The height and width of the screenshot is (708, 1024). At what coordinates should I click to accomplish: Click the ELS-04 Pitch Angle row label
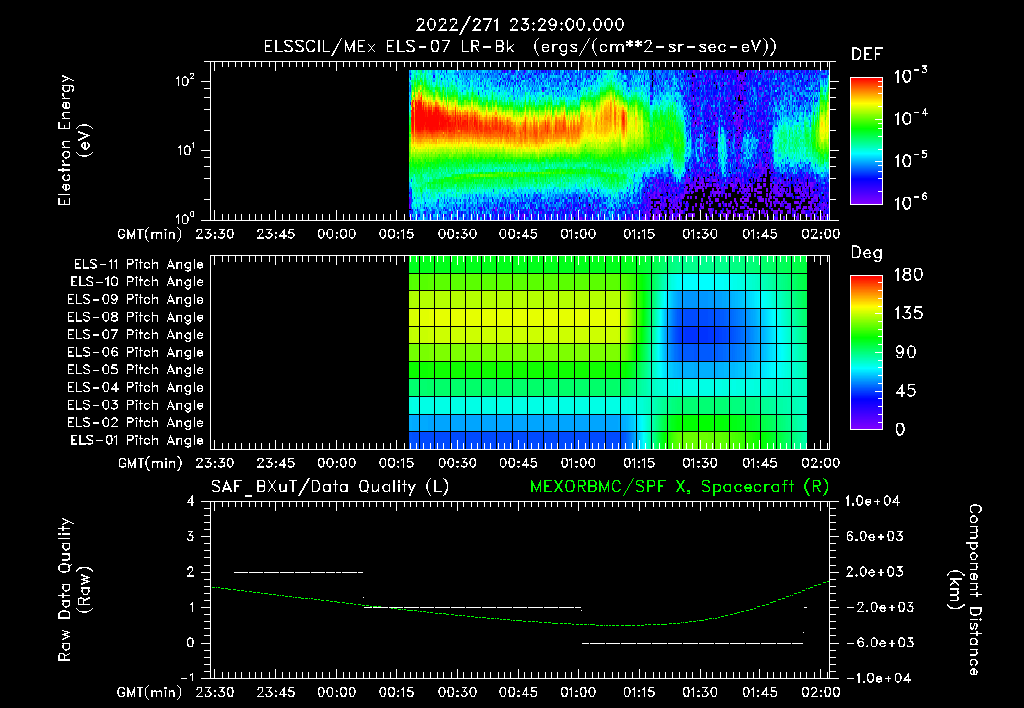pos(136,387)
